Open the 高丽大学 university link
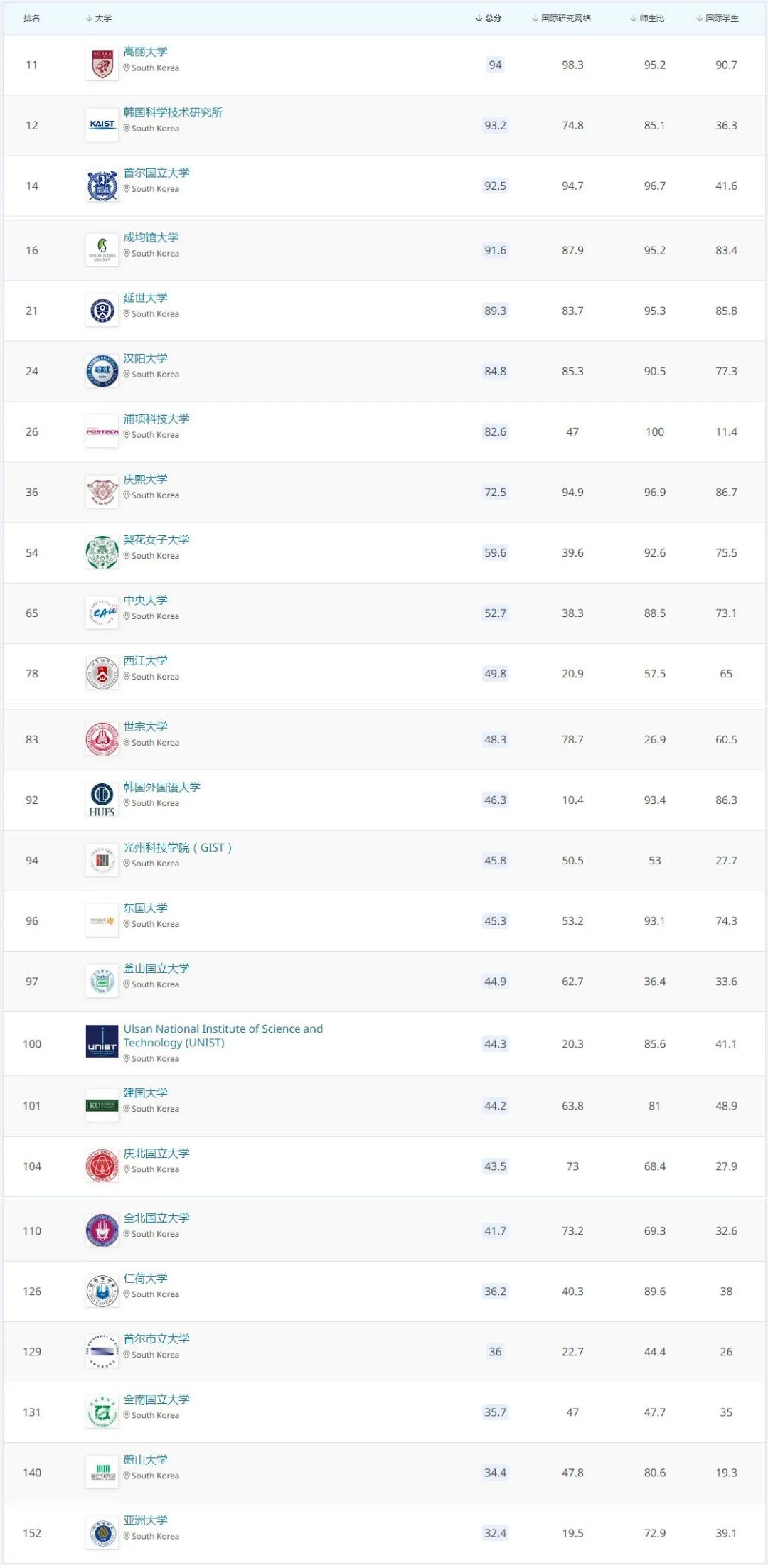768x1568 pixels. point(145,52)
